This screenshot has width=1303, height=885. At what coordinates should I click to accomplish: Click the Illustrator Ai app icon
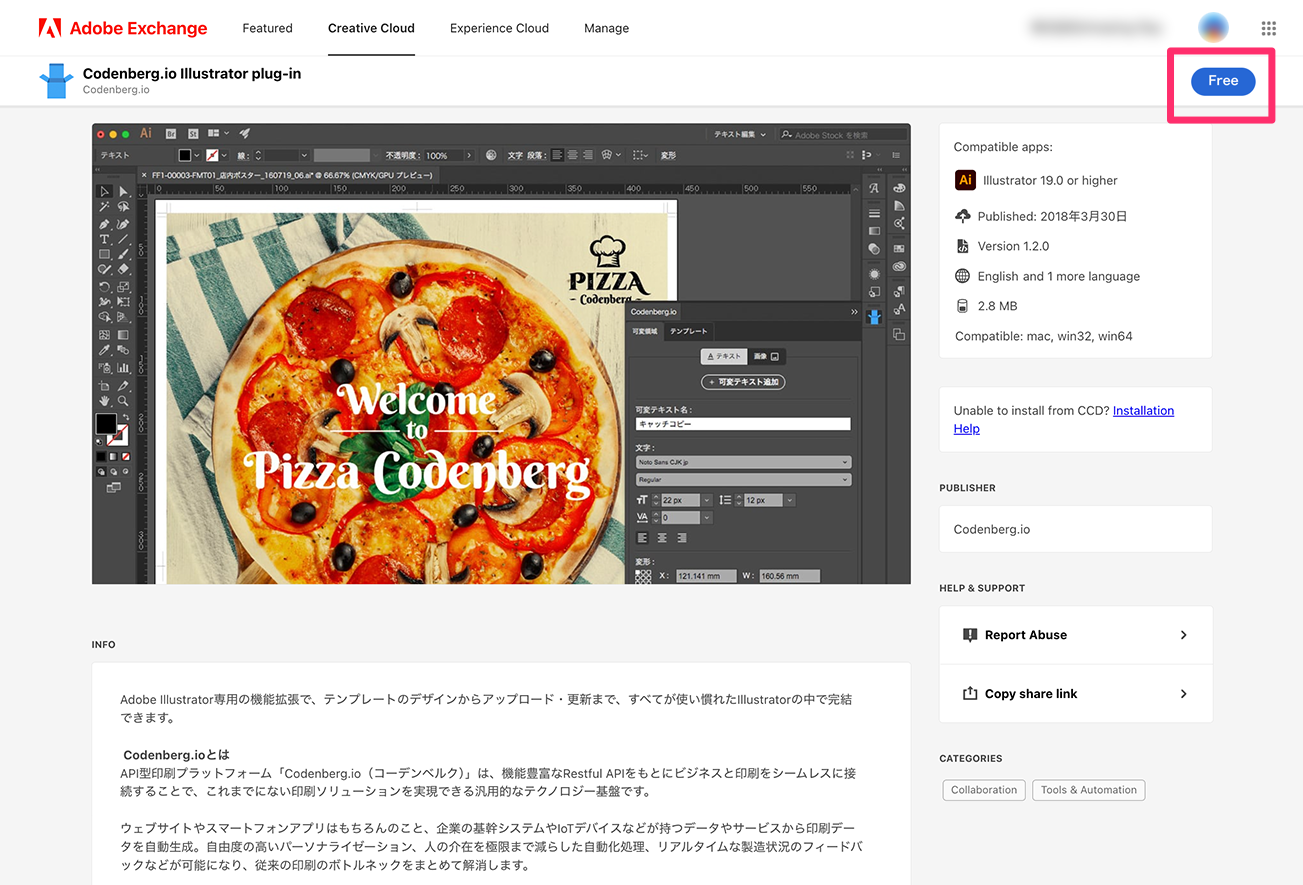[x=965, y=180]
